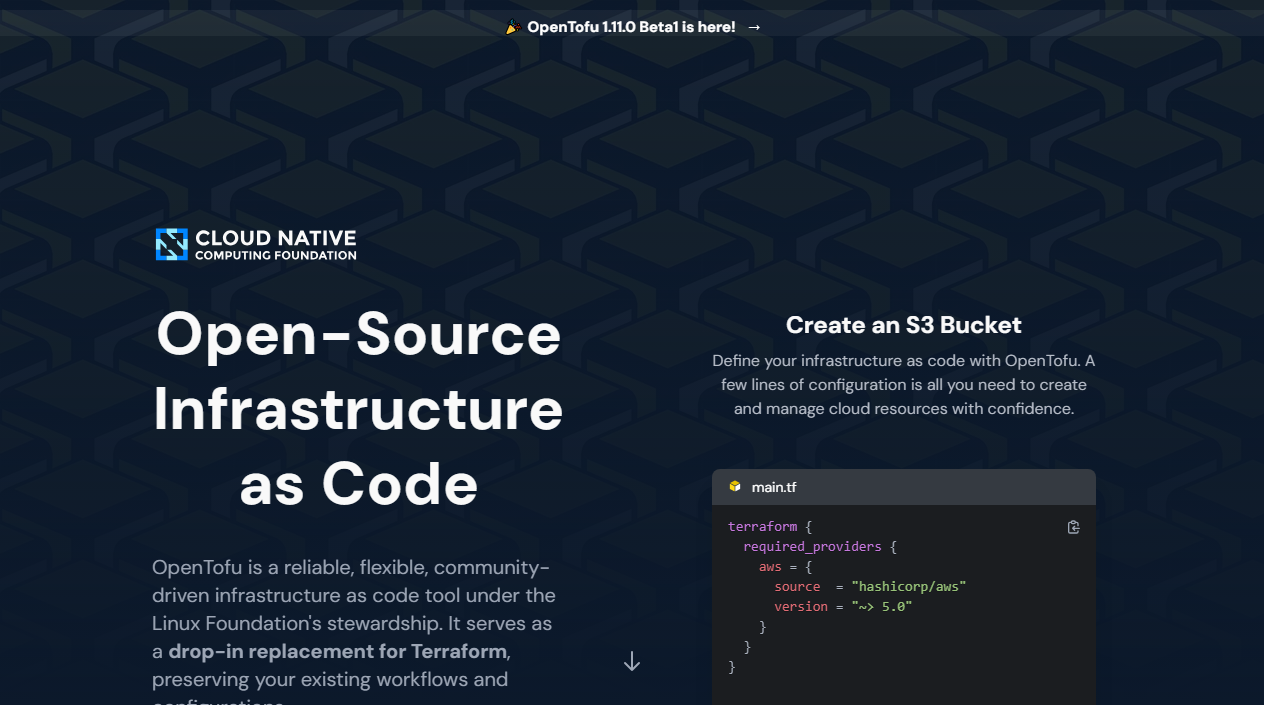Open the OpenTofu 1.11.0 Beta1 announcement
The width and height of the screenshot is (1264, 705).
(x=631, y=27)
